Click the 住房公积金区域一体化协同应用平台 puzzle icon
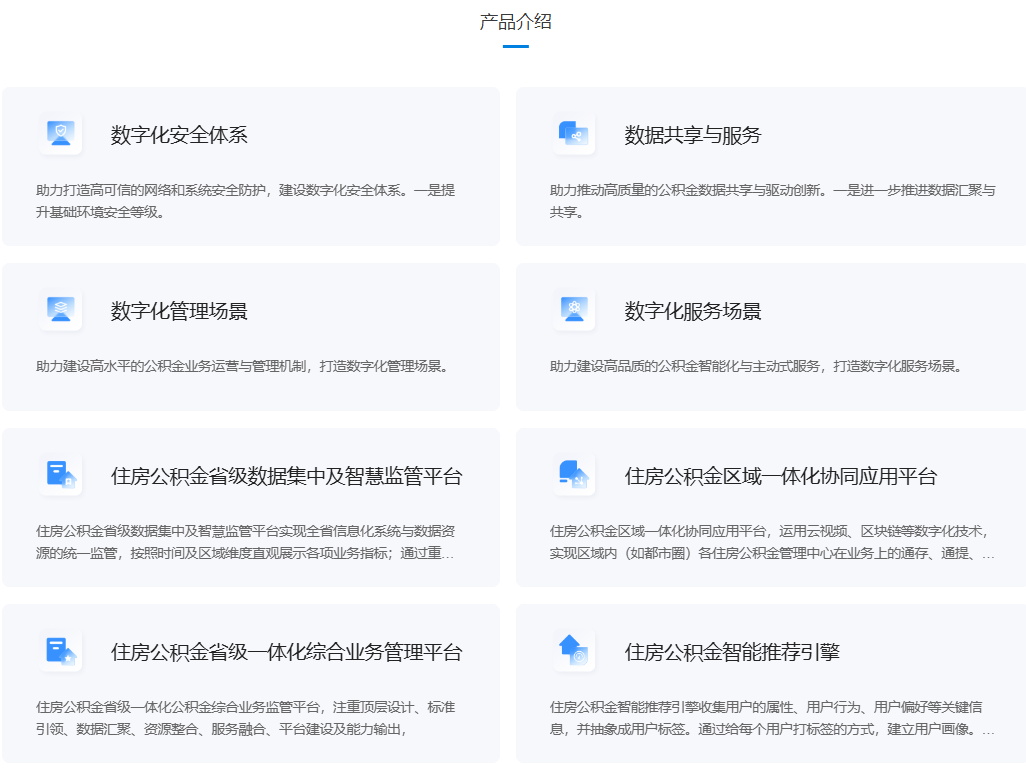This screenshot has height=772, width=1026. click(573, 477)
